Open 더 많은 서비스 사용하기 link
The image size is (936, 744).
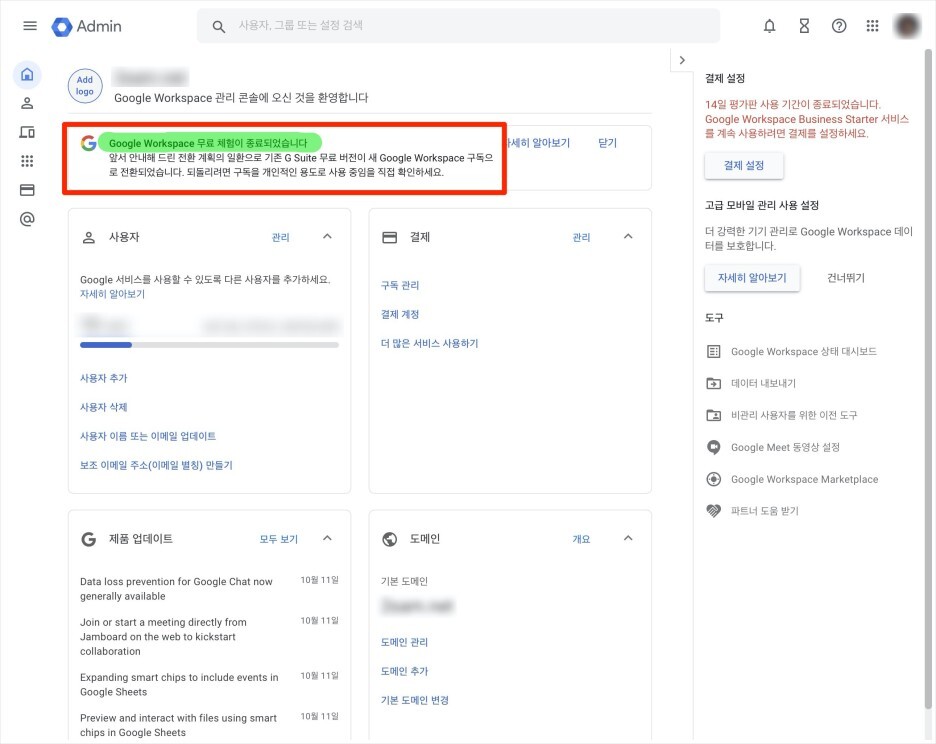[x=430, y=343]
